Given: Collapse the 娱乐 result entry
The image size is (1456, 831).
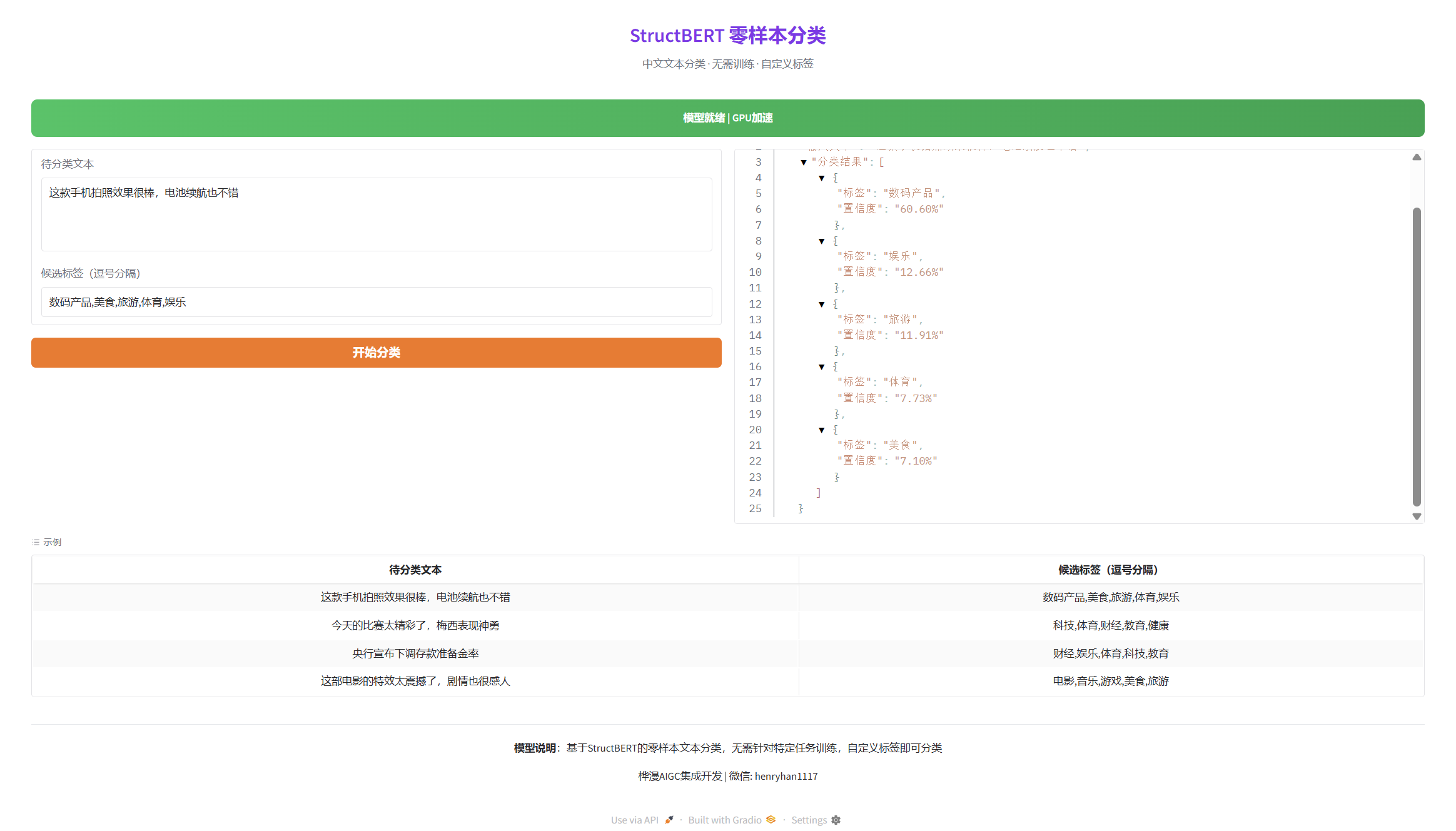Looking at the screenshot, I should [821, 241].
